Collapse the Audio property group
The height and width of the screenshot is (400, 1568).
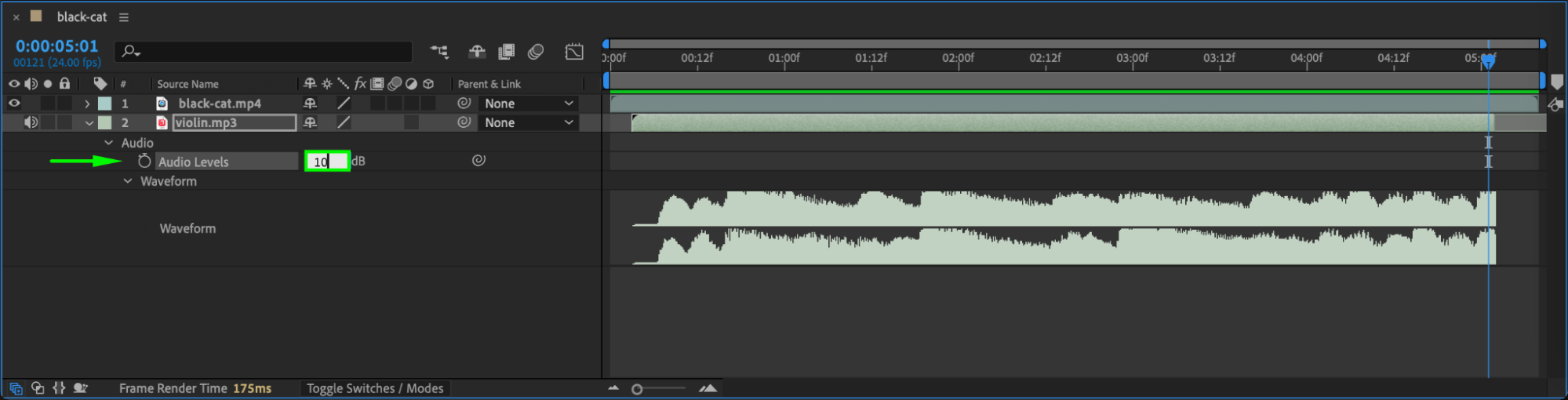click(108, 143)
